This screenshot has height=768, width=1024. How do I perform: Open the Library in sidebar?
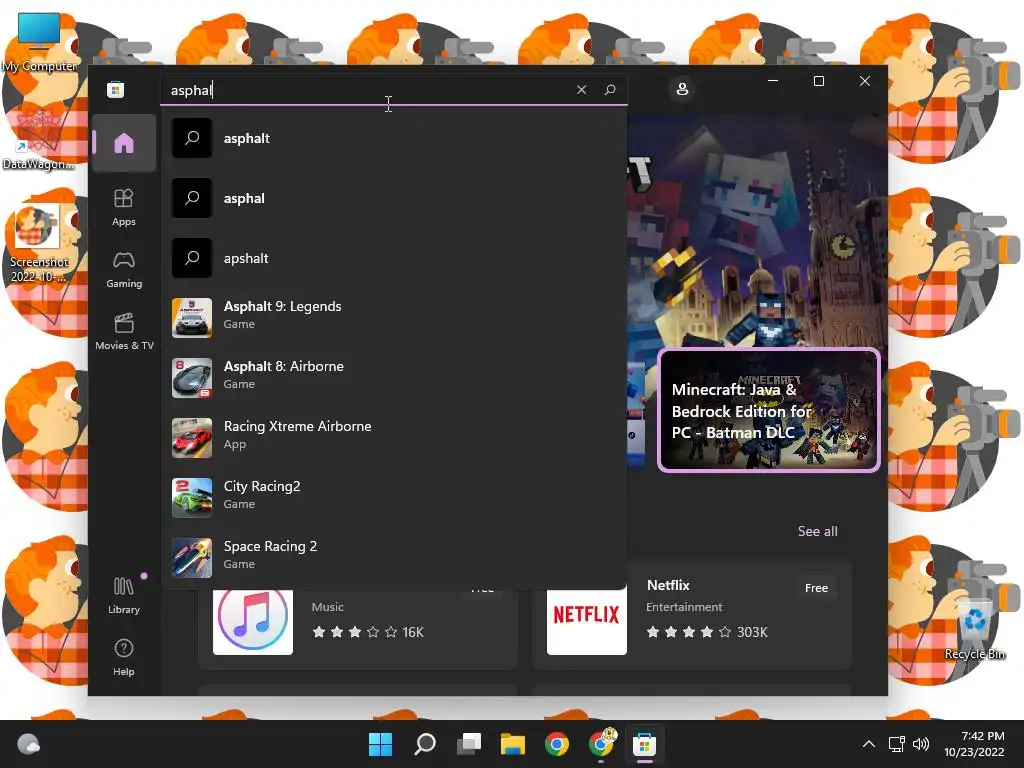(x=123, y=595)
